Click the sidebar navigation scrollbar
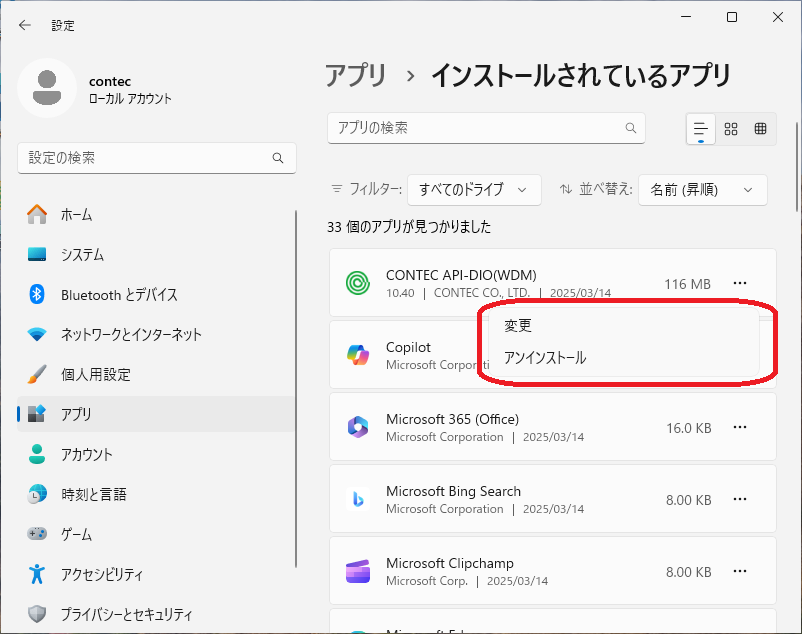Viewport: 802px width, 634px height. (x=296, y=389)
